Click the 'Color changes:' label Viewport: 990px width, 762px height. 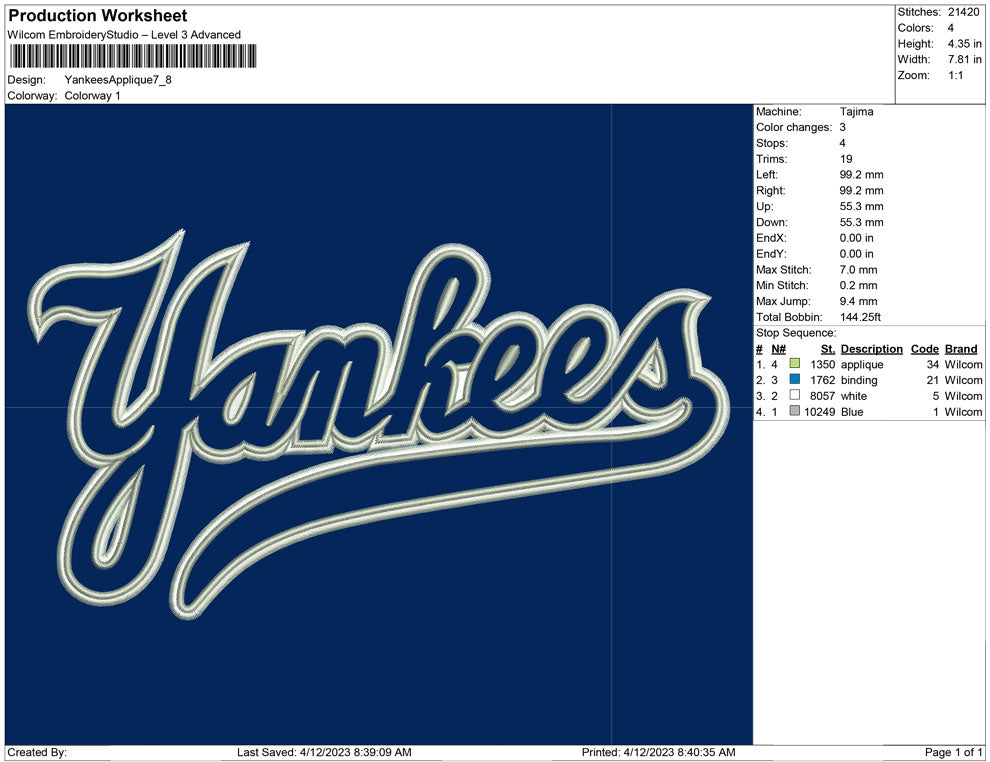(x=794, y=128)
